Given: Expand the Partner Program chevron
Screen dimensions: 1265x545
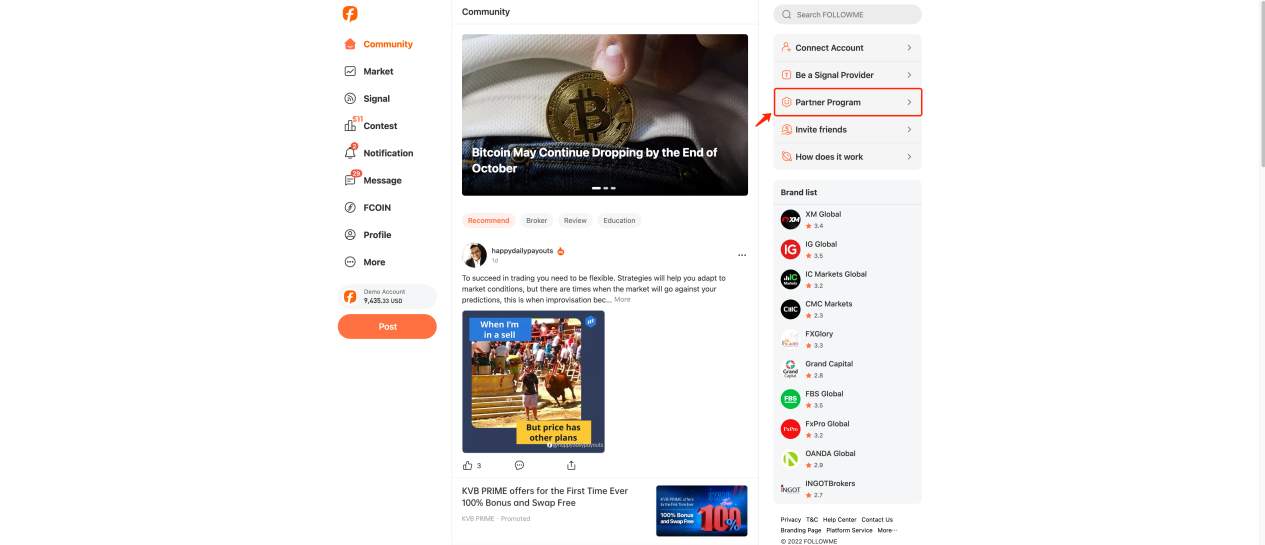Looking at the screenshot, I should [909, 102].
